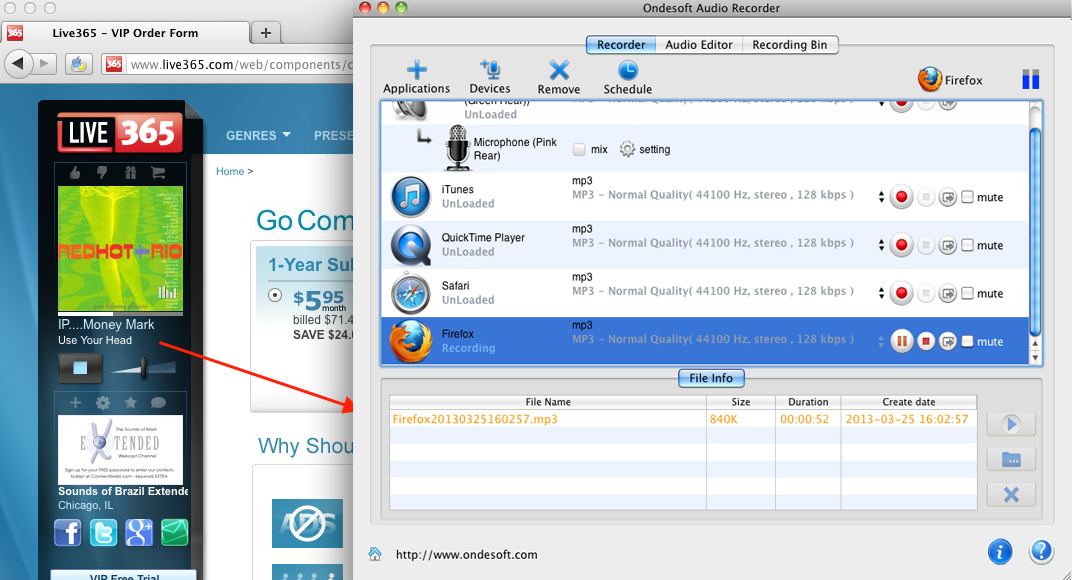Open format stepper for Safari row
The width and height of the screenshot is (1072, 580).
pyautogui.click(x=880, y=293)
